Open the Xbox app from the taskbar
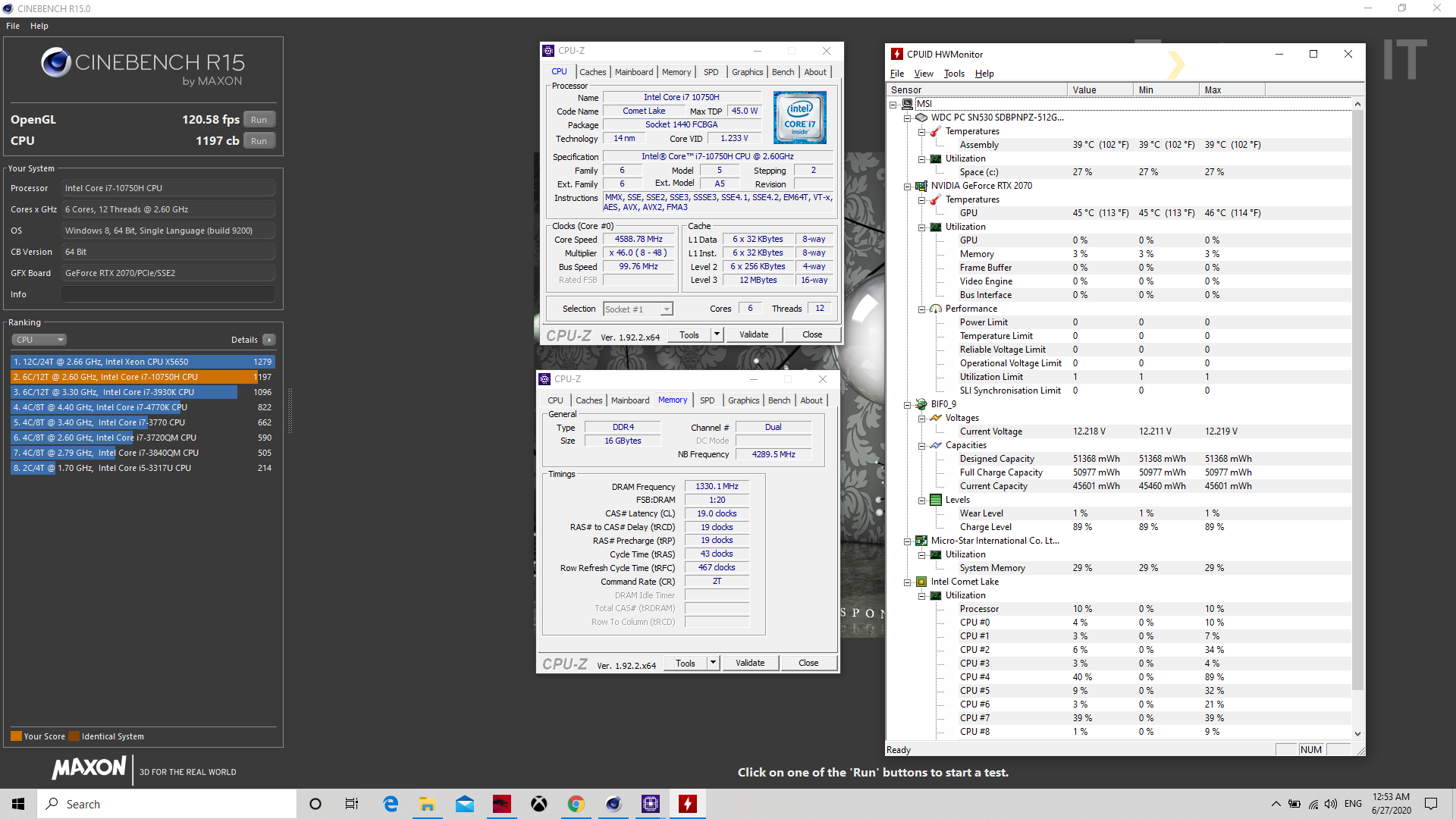The height and width of the screenshot is (819, 1456). click(539, 804)
